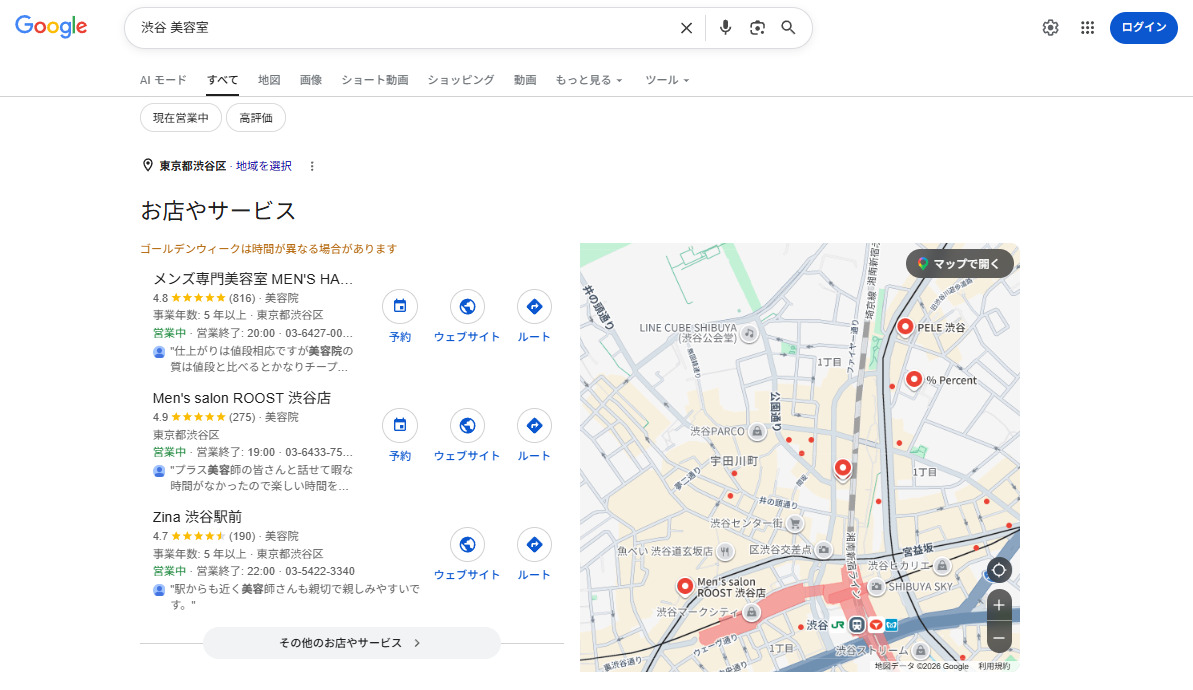The image size is (1193, 690).
Task: Click the ログイン button
Action: click(1144, 27)
